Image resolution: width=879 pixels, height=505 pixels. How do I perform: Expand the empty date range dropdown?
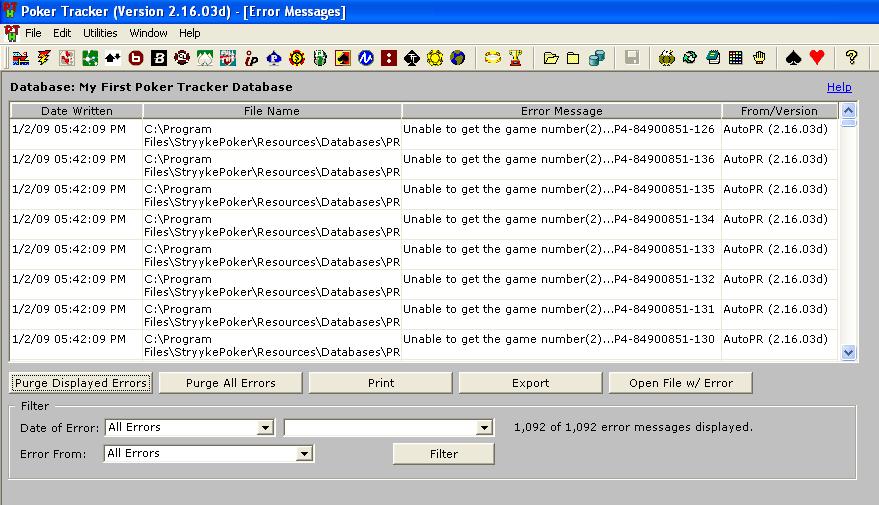point(484,428)
